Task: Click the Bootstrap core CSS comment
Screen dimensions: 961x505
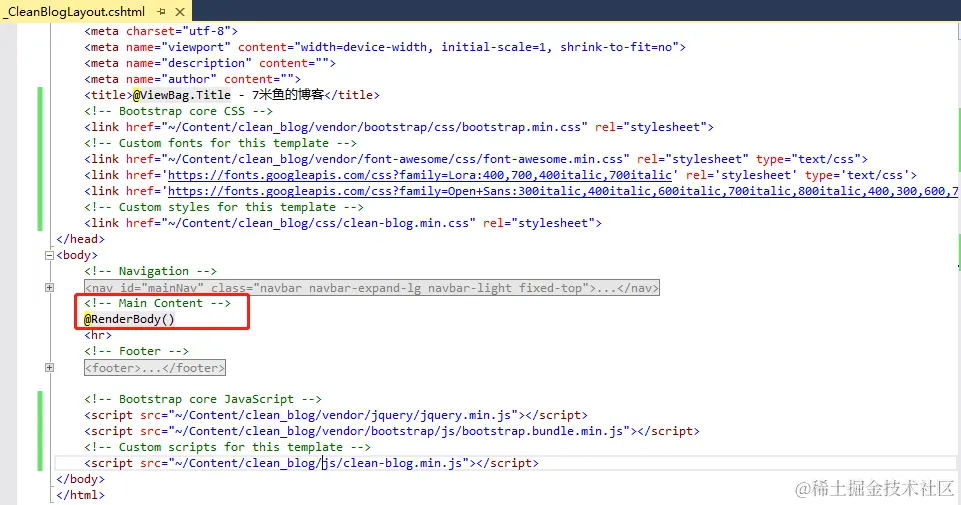Action: [178, 112]
